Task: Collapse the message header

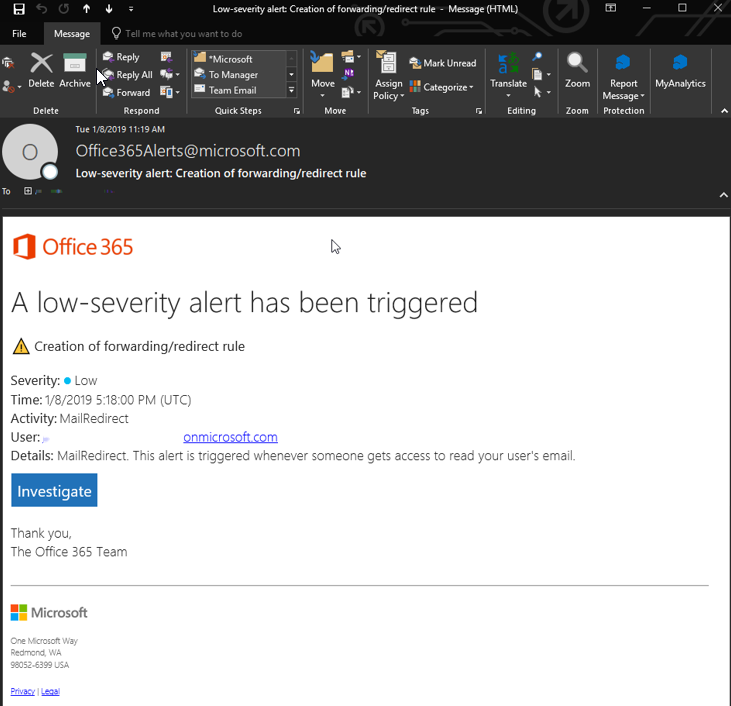Action: (x=724, y=195)
